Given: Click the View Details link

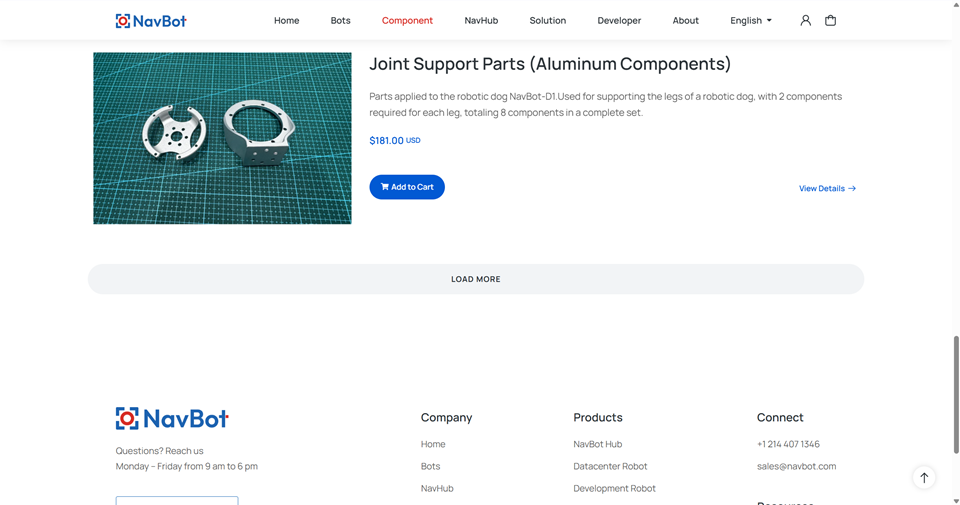Looking at the screenshot, I should pos(827,189).
